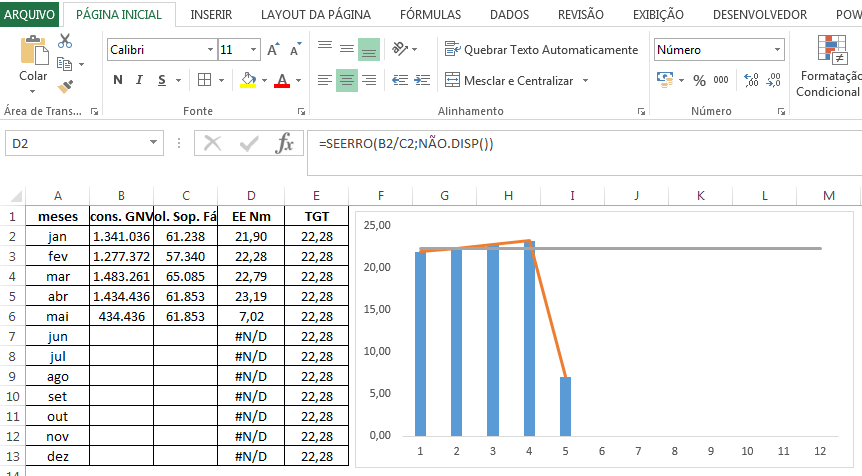Open the ARQUIVO tab
Screen dimensions: 862x476
[x=30, y=15]
